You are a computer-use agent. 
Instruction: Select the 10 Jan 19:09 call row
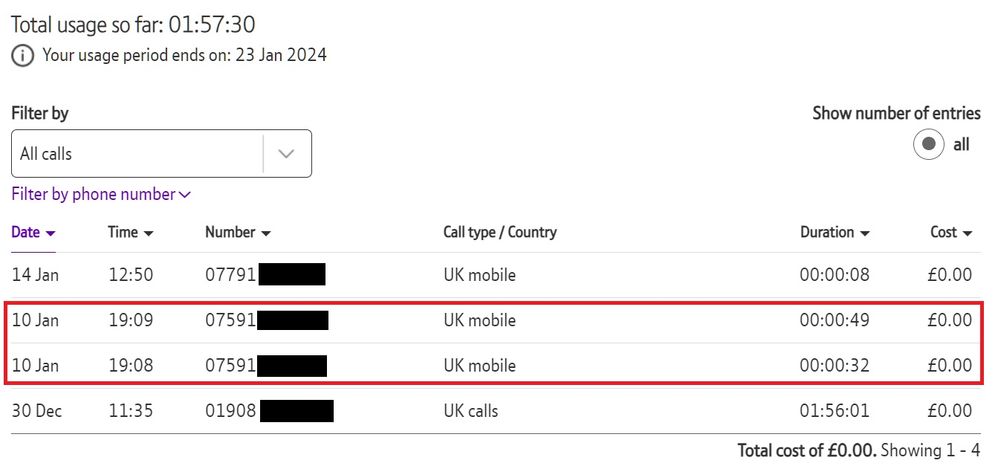[490, 320]
